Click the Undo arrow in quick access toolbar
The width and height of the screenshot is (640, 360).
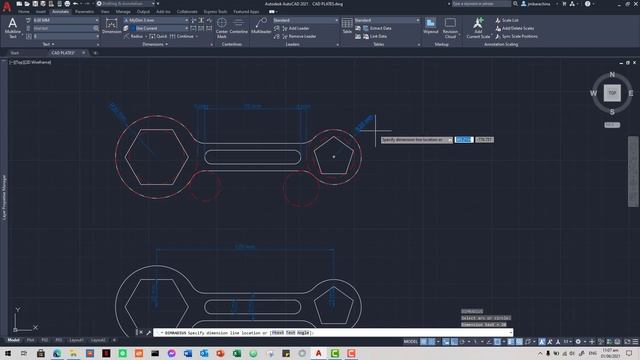(x=76, y=4)
